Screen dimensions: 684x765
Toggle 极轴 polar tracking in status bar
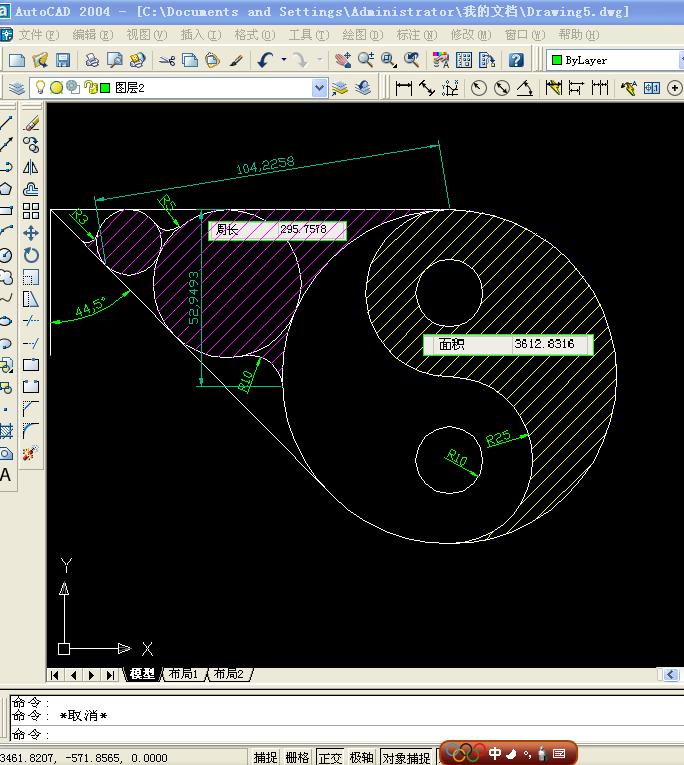[362, 757]
